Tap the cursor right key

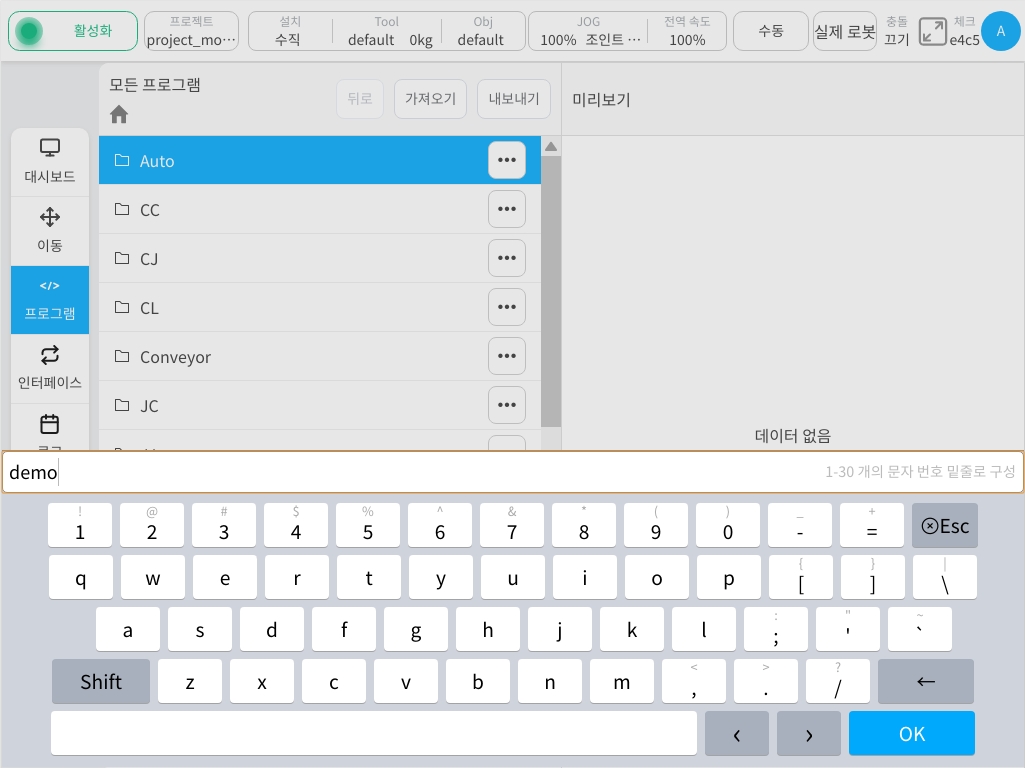(x=809, y=734)
